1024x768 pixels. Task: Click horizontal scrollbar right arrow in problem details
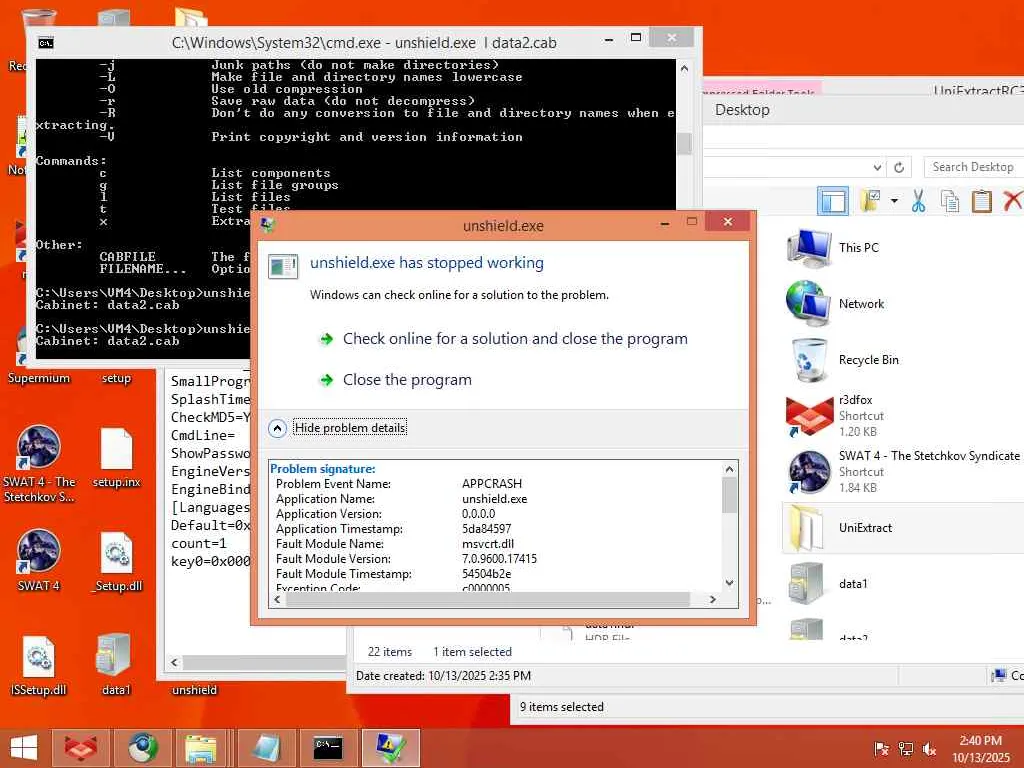(712, 599)
